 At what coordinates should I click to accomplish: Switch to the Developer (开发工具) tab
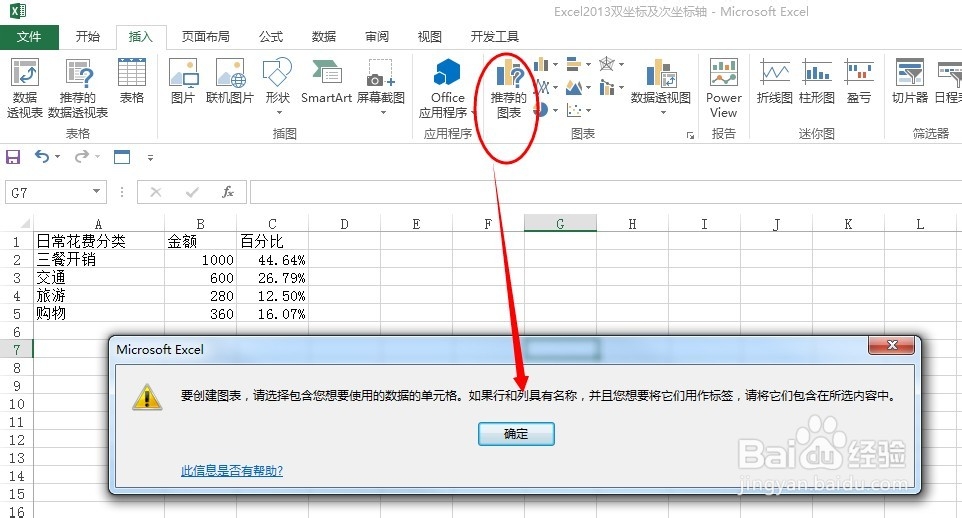click(x=494, y=37)
